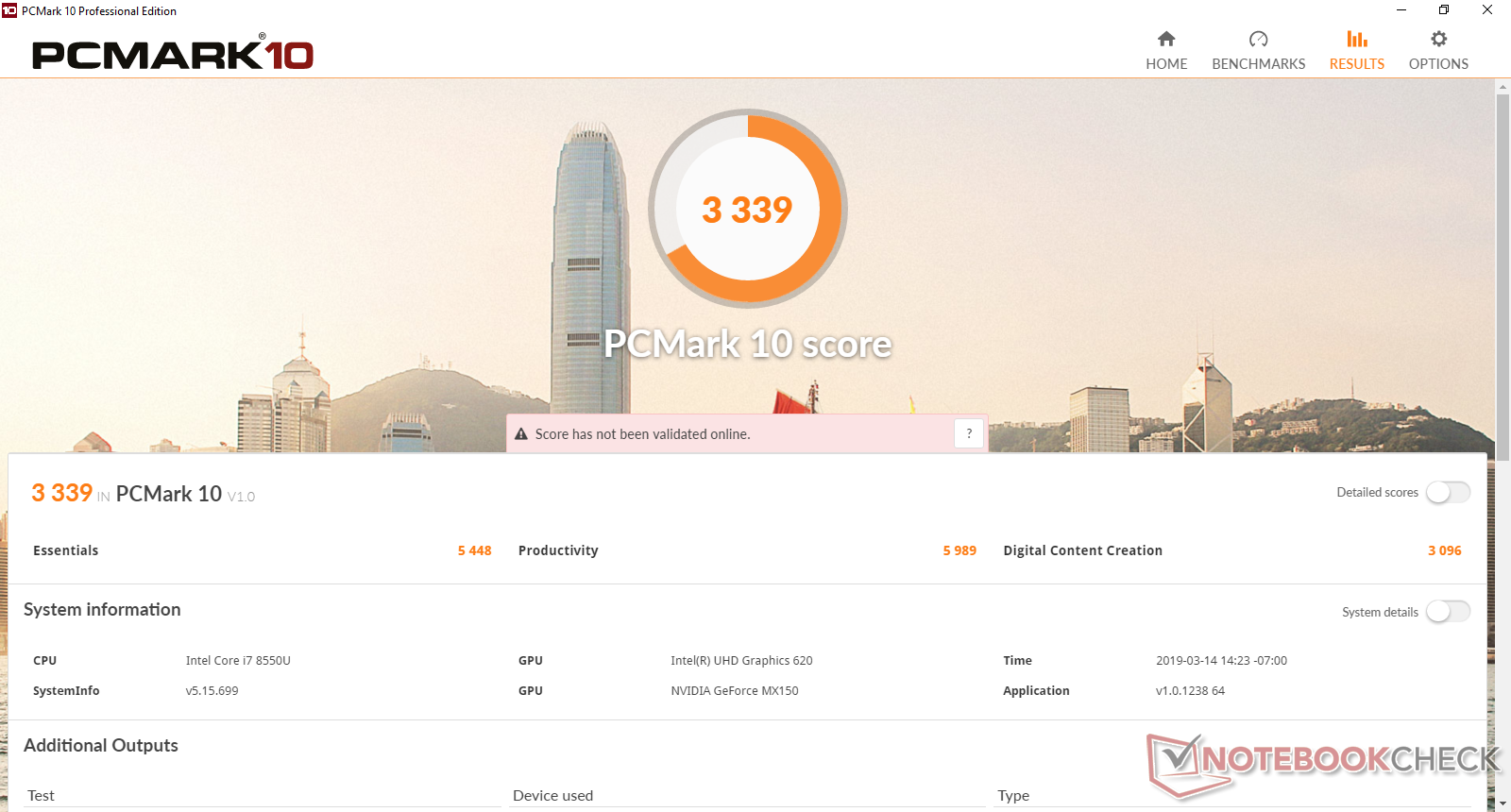The height and width of the screenshot is (812, 1511).
Task: Open the BENCHMARKS tab
Action: click(1258, 51)
